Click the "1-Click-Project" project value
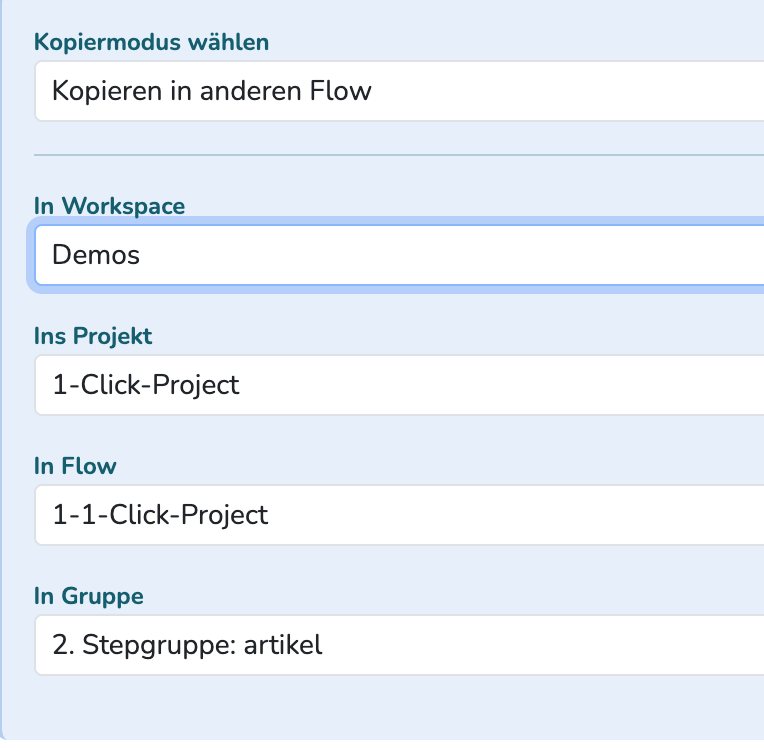The image size is (764, 748). [146, 385]
